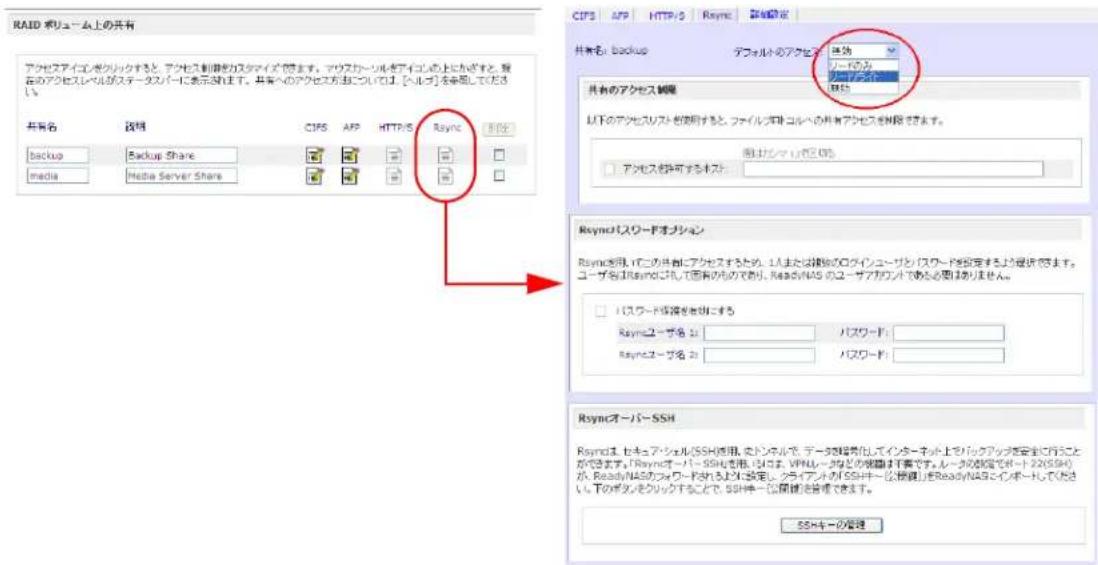Choose リードのみ in default access list

coord(862,64)
